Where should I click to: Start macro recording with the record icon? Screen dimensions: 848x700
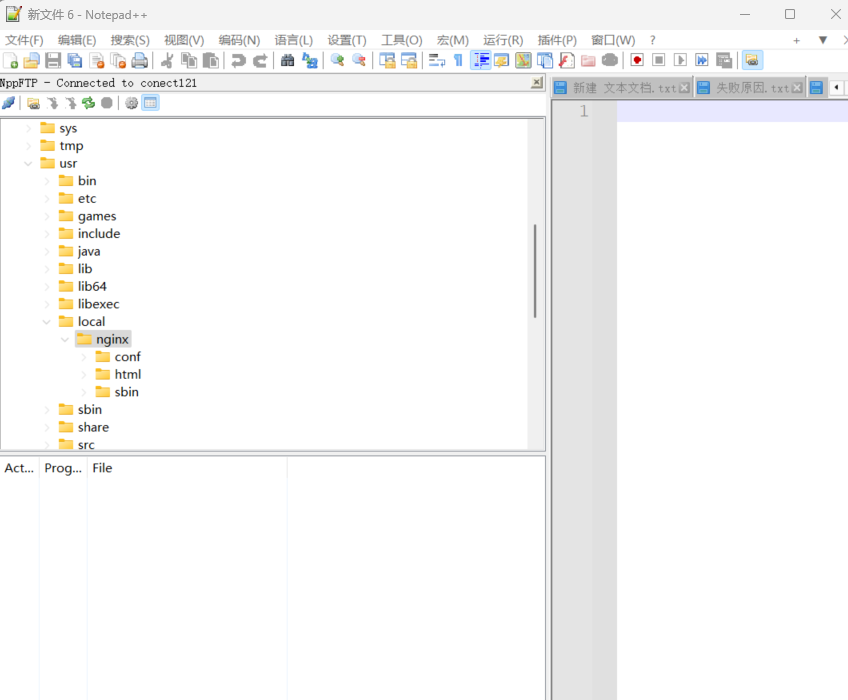tap(637, 60)
